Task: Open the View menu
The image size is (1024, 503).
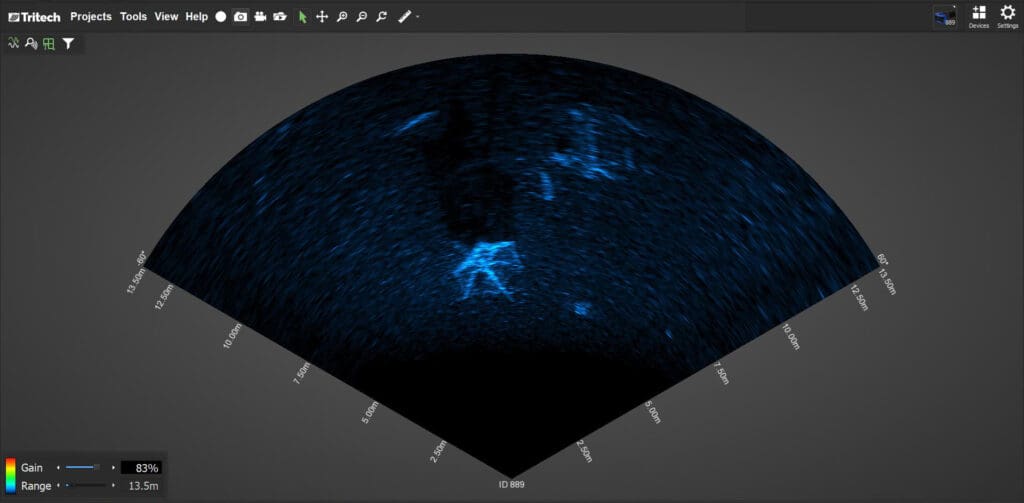Action: pos(166,17)
